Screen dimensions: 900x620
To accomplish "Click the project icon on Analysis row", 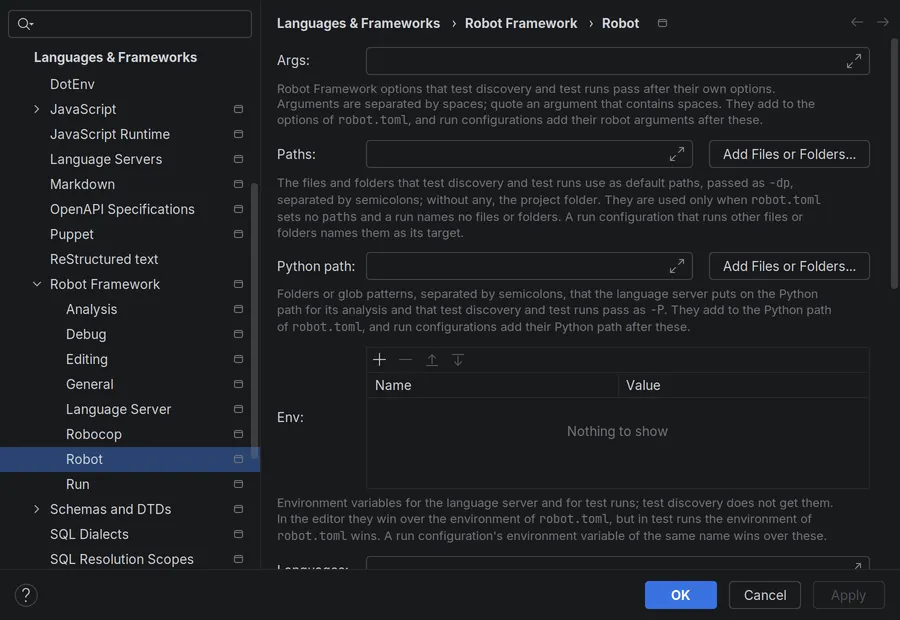I will (238, 309).
